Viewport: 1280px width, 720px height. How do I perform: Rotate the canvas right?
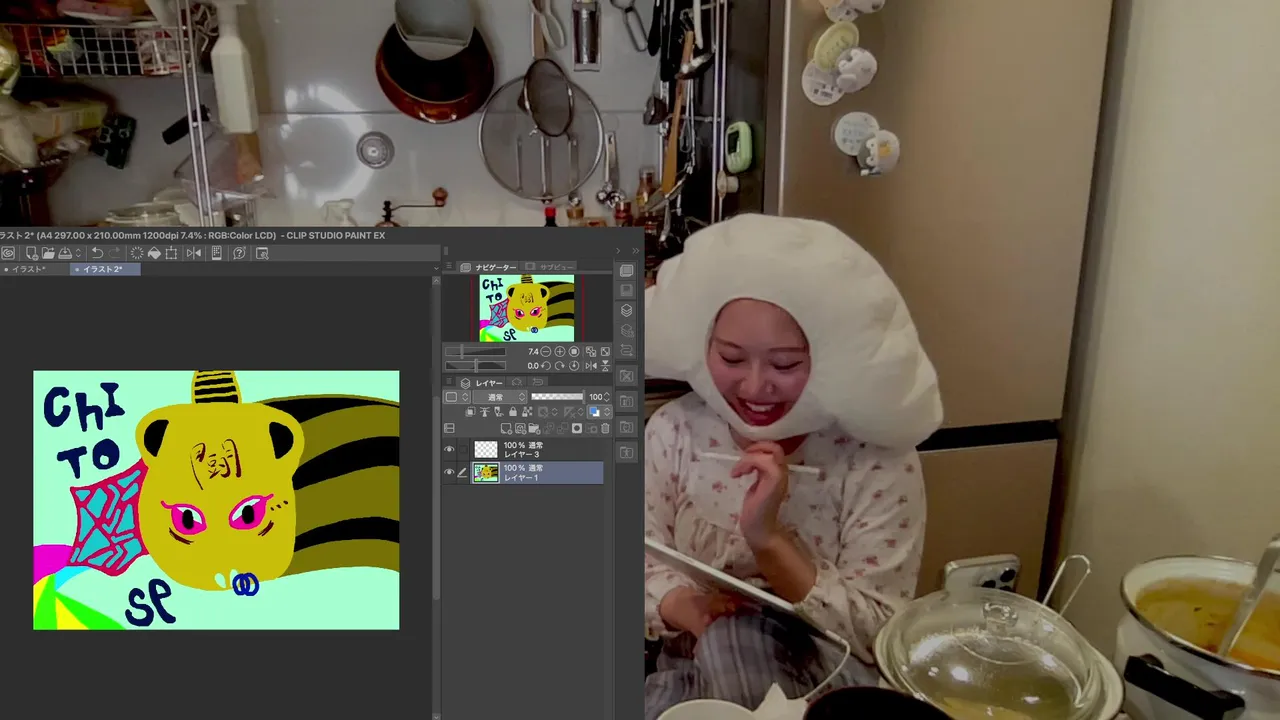pos(560,366)
